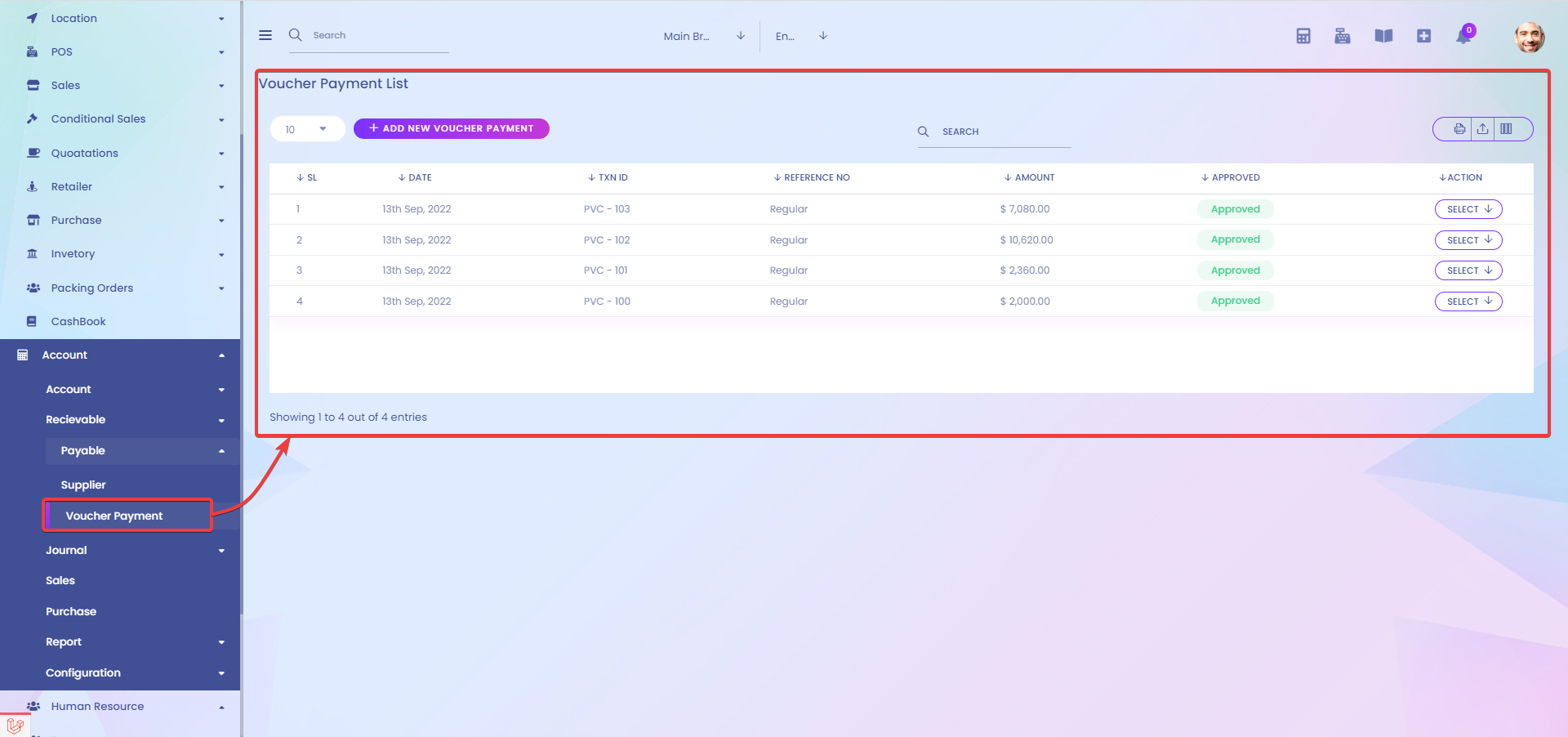Sort table by Reference No column

pyautogui.click(x=812, y=177)
